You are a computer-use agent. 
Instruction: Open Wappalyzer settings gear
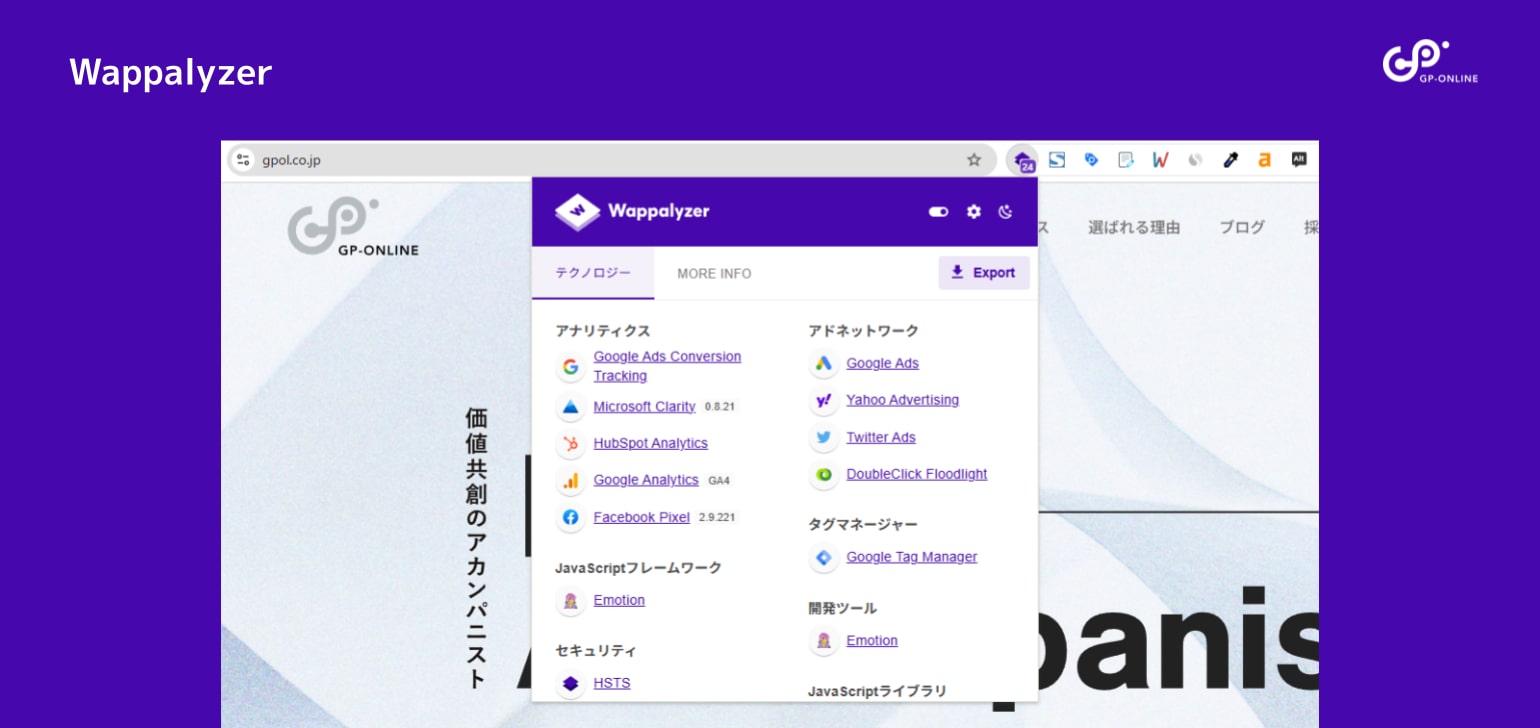point(973,212)
